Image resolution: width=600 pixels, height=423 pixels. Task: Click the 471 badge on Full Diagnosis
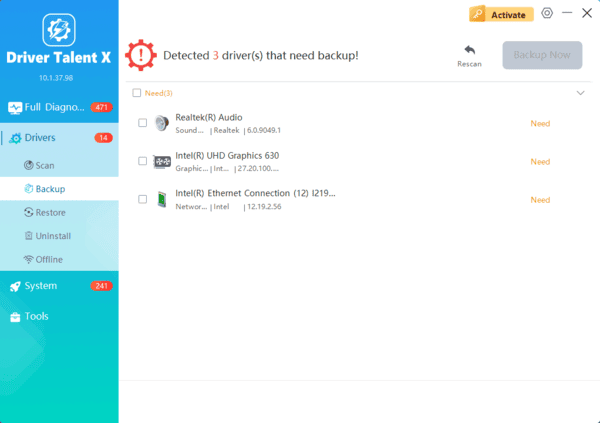[101, 107]
